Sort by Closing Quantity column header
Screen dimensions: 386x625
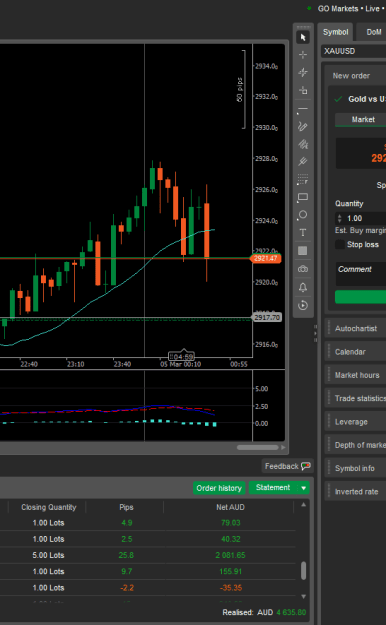tap(48, 507)
